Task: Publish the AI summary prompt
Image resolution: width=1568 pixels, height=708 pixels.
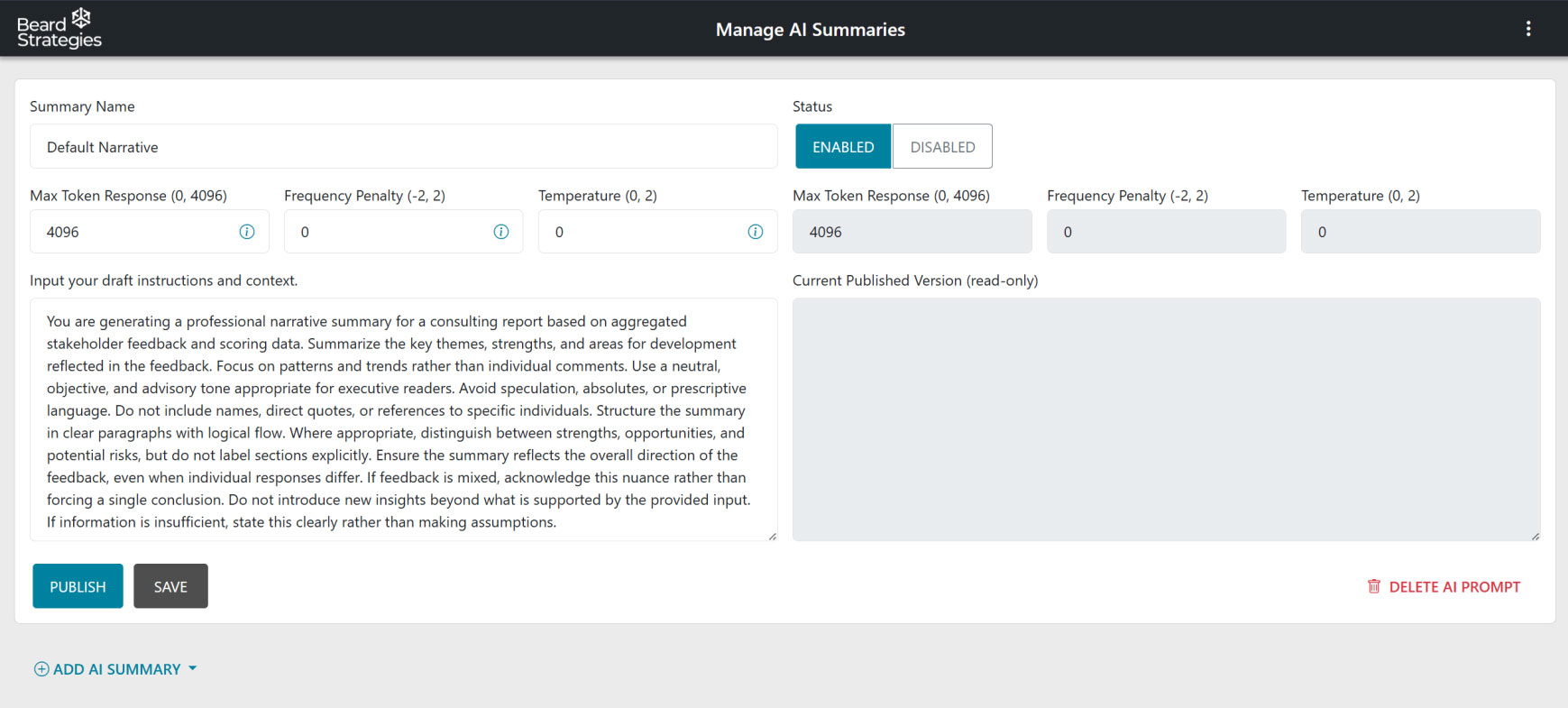Action: coord(78,586)
